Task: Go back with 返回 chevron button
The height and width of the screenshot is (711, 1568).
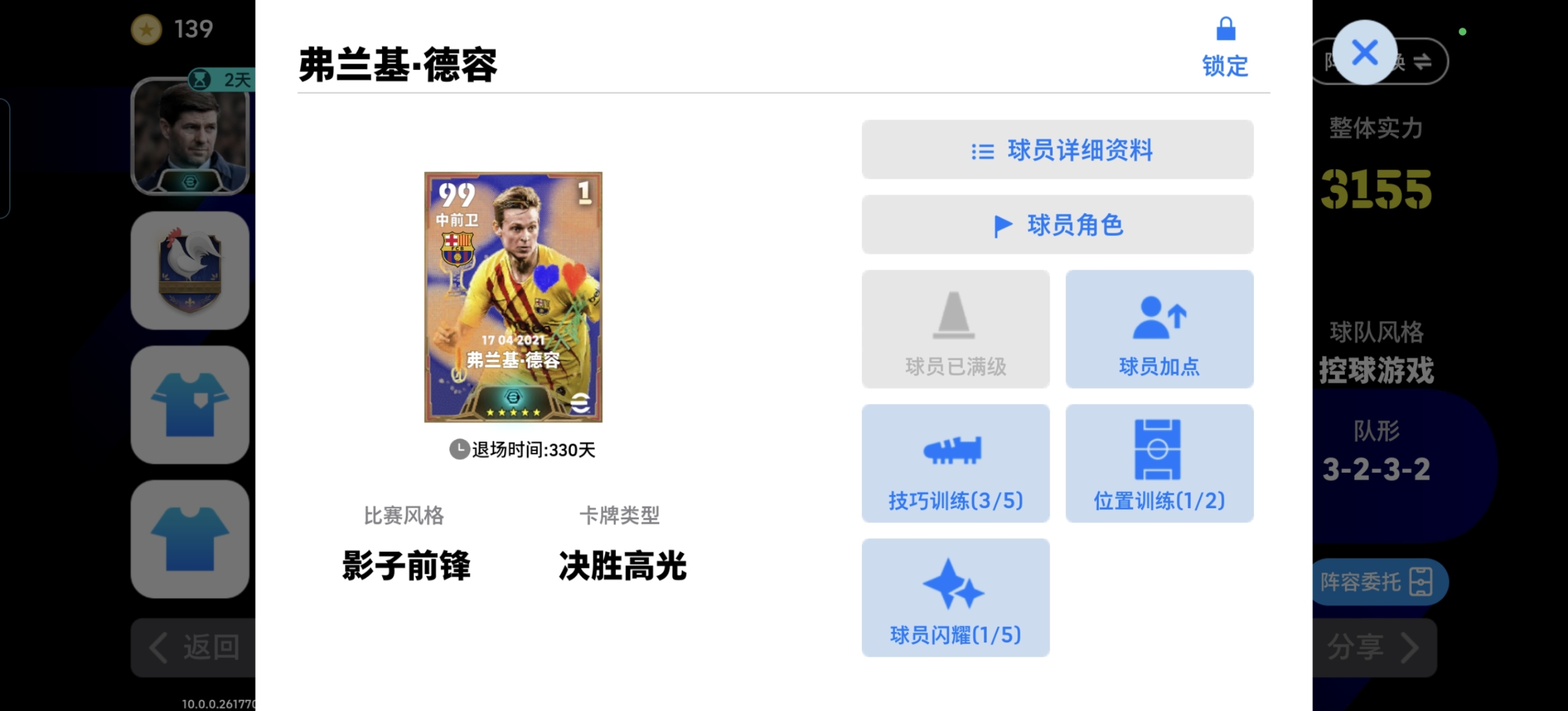Action: 194,647
